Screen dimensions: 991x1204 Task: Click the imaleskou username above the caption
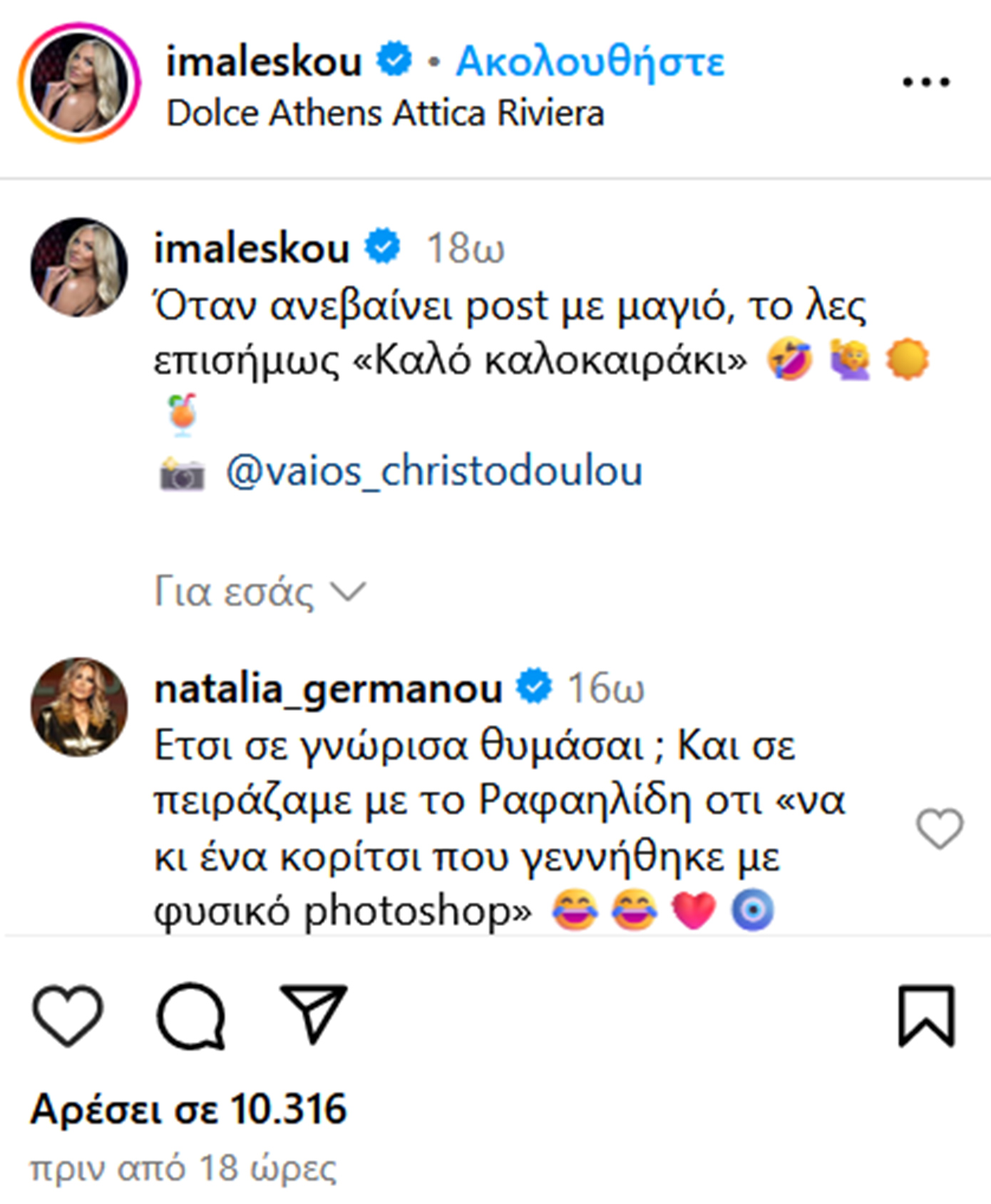tap(252, 249)
